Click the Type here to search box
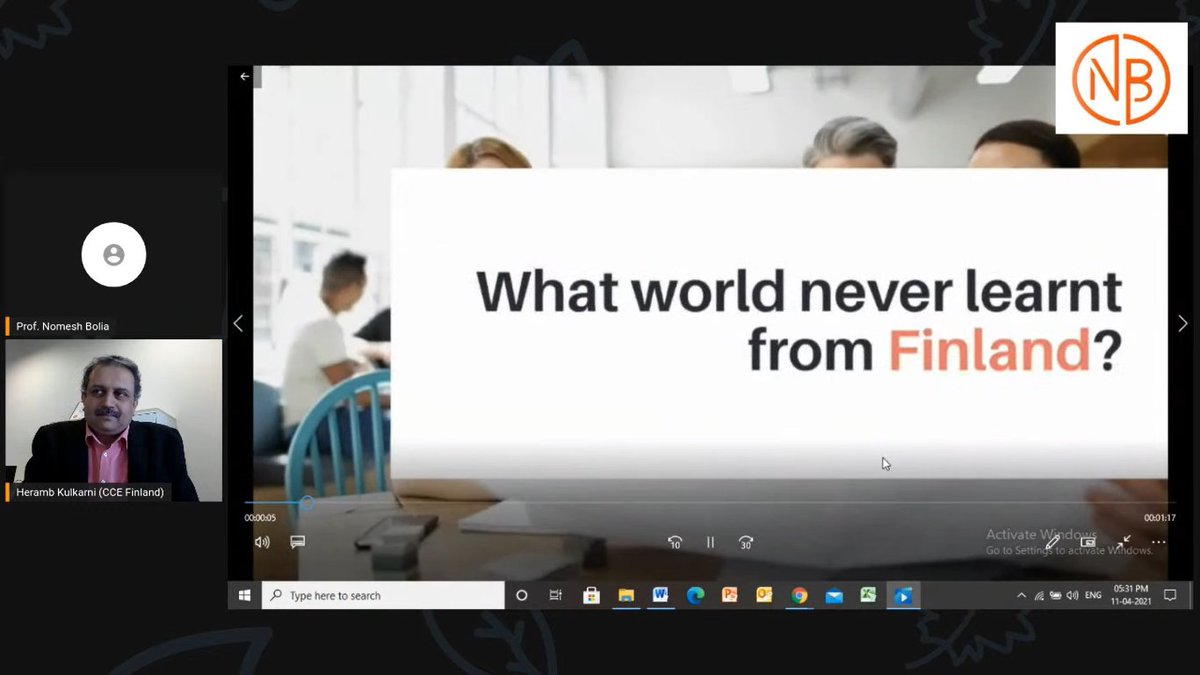 pos(383,595)
